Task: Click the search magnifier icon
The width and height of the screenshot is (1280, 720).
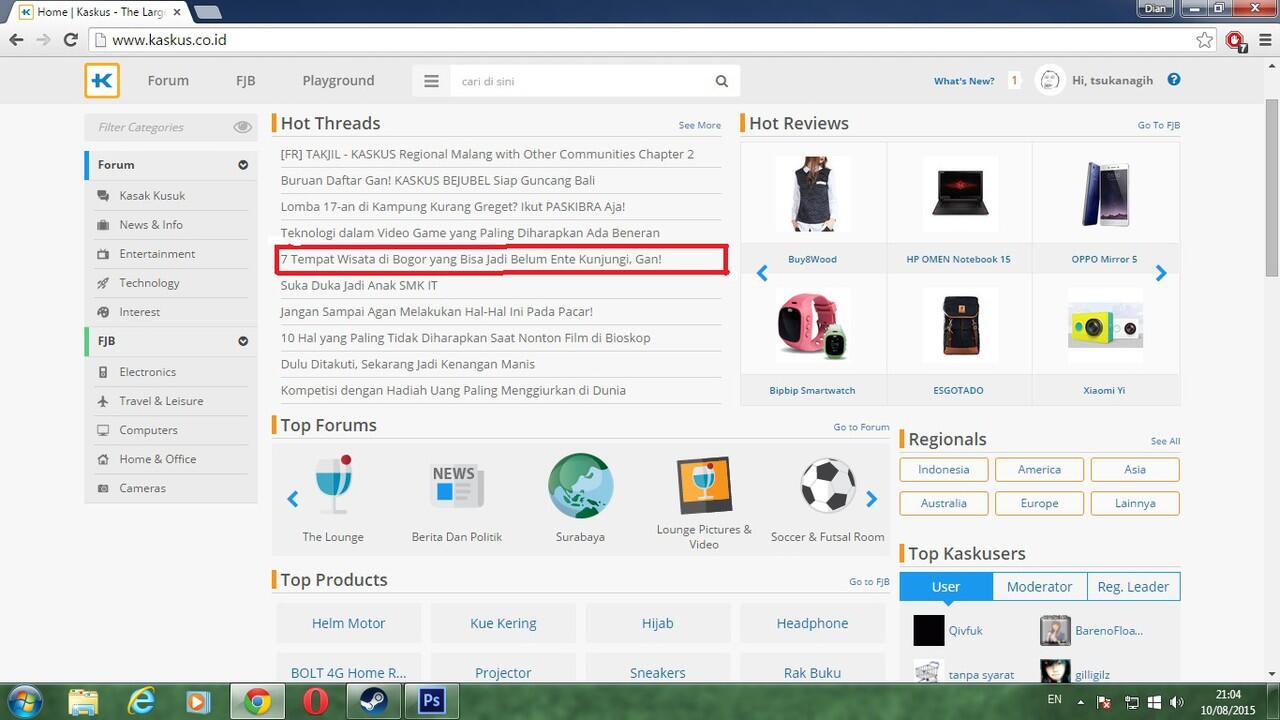Action: click(721, 81)
